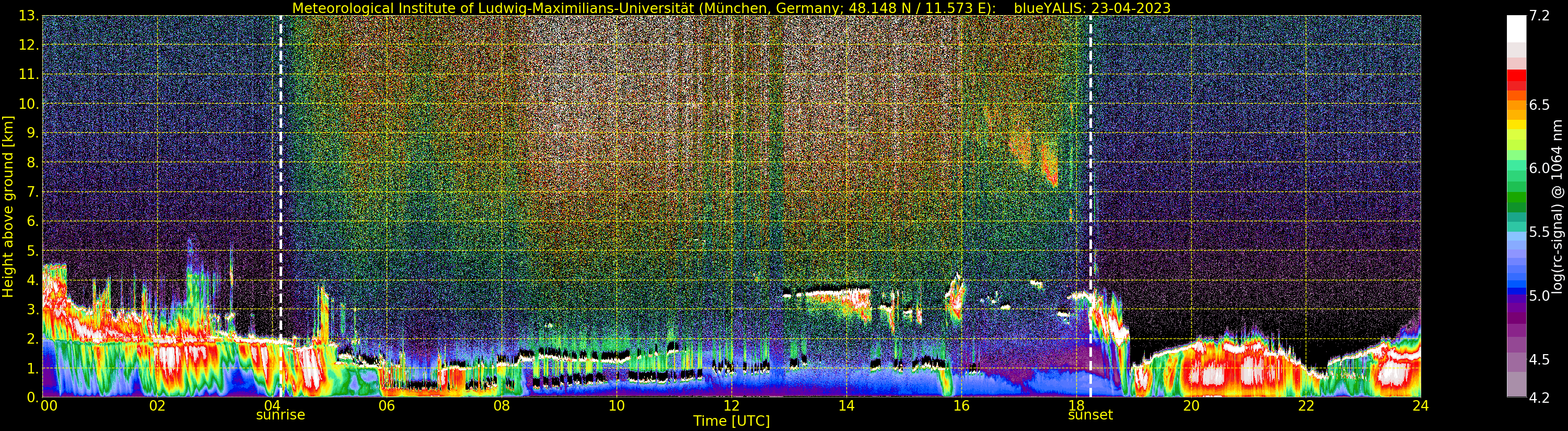The height and width of the screenshot is (431, 1568).
Task: Click the x-axis tick label '08'
Action: 502,406
